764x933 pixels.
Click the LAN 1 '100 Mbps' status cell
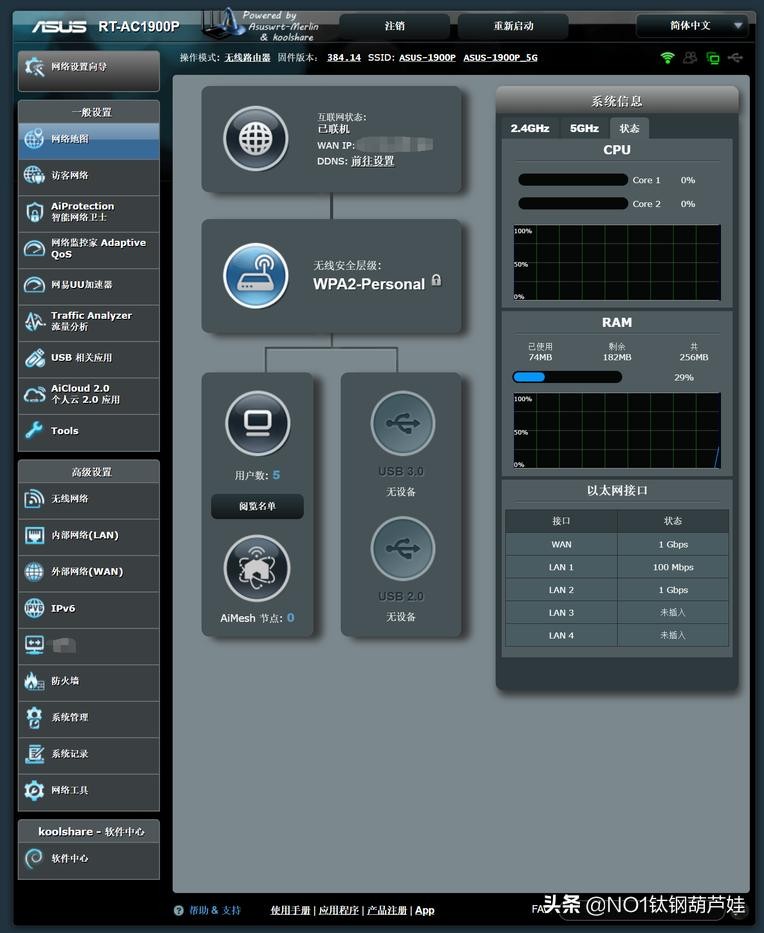(x=673, y=567)
